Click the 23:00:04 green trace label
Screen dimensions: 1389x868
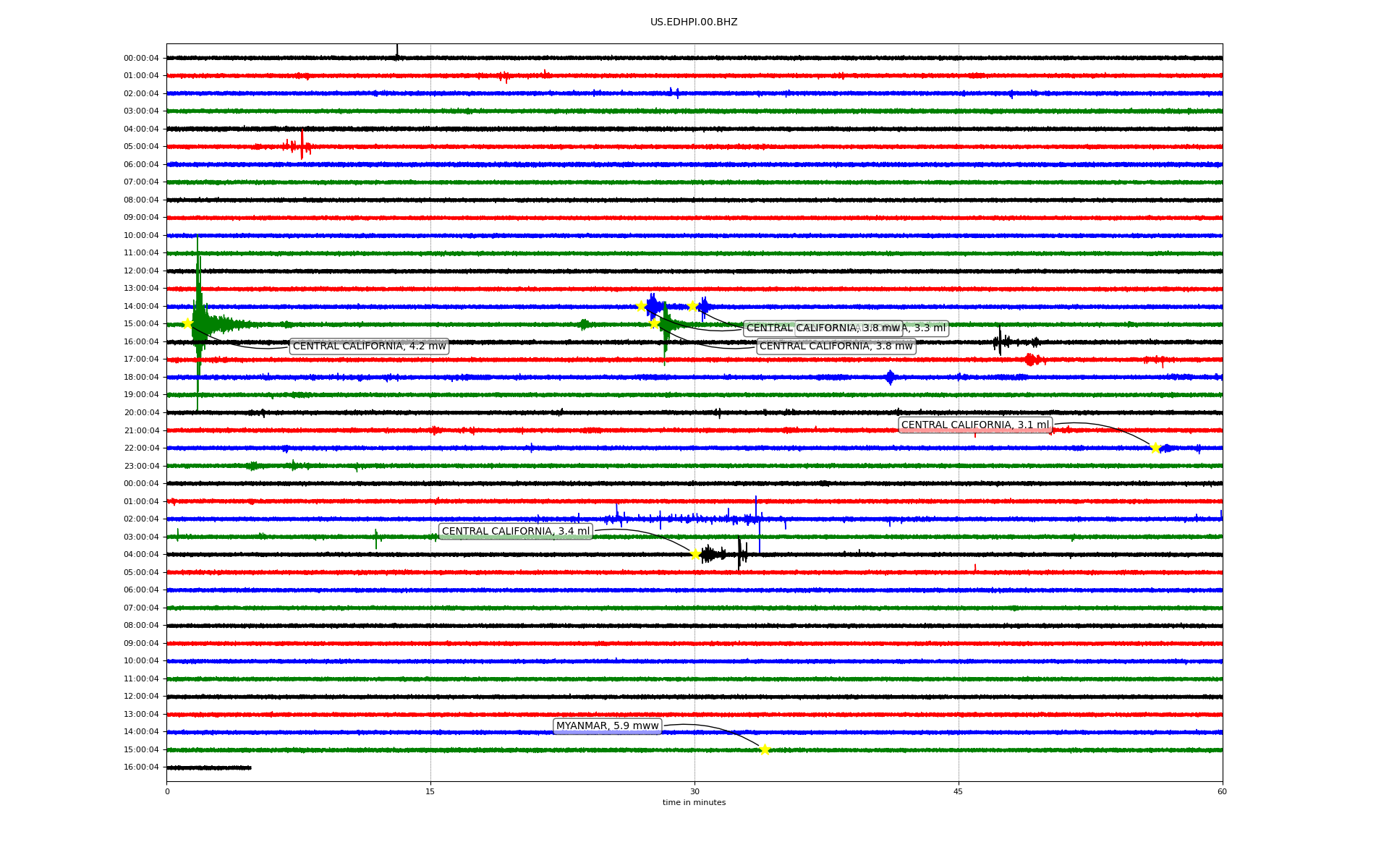pyautogui.click(x=141, y=467)
